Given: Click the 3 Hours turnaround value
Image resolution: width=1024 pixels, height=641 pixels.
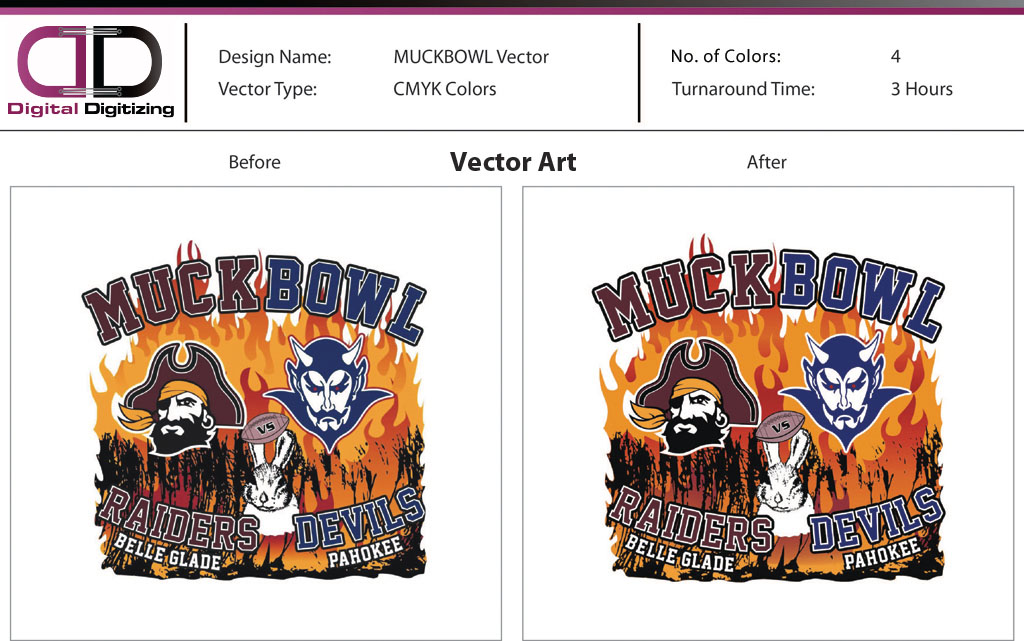Looking at the screenshot, I should 921,89.
